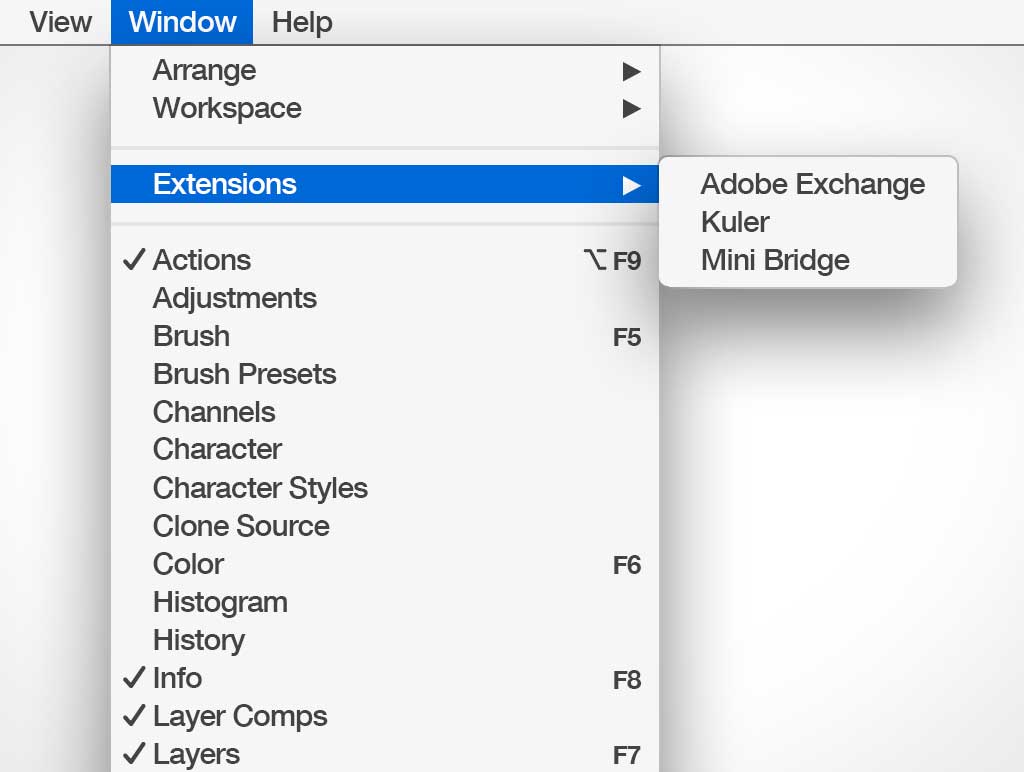Show the Character Styles panel
Viewport: 1024px width, 772px height.
pos(260,489)
